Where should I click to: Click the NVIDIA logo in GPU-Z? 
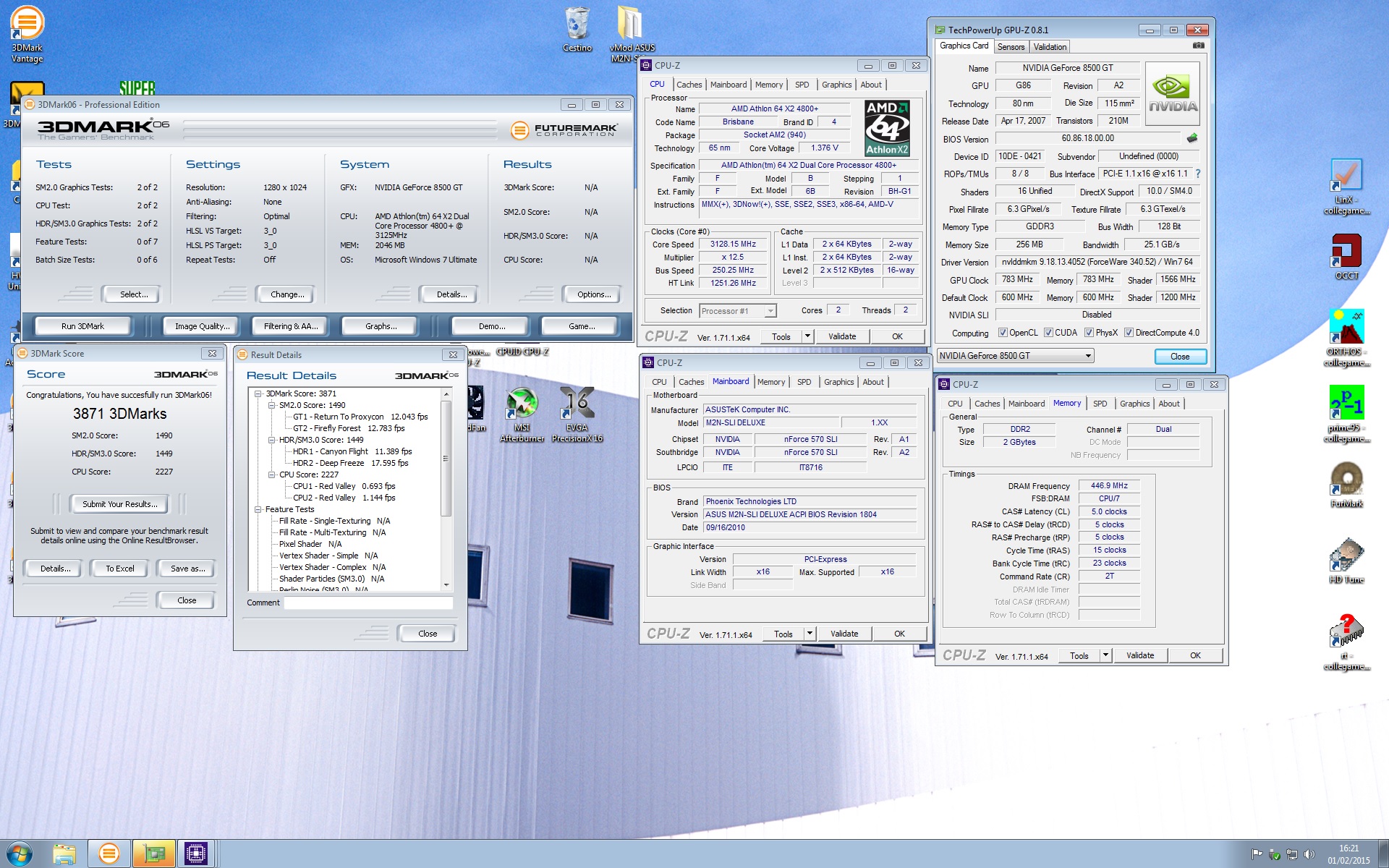coord(1173,94)
